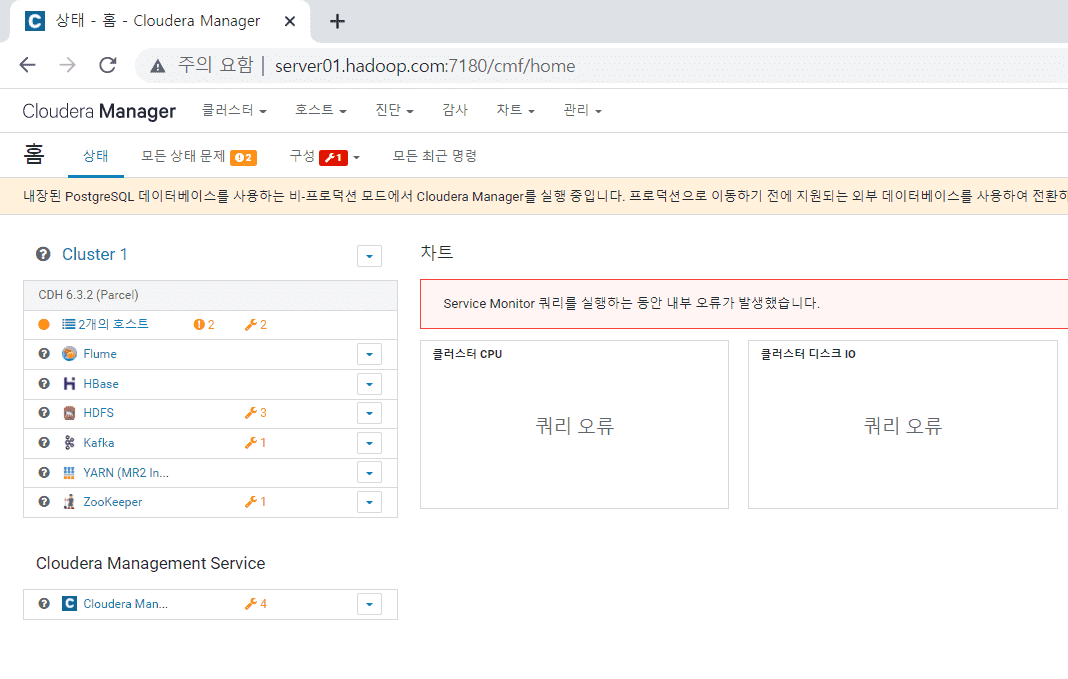
Task: Open the 진단 menu
Action: tap(394, 110)
